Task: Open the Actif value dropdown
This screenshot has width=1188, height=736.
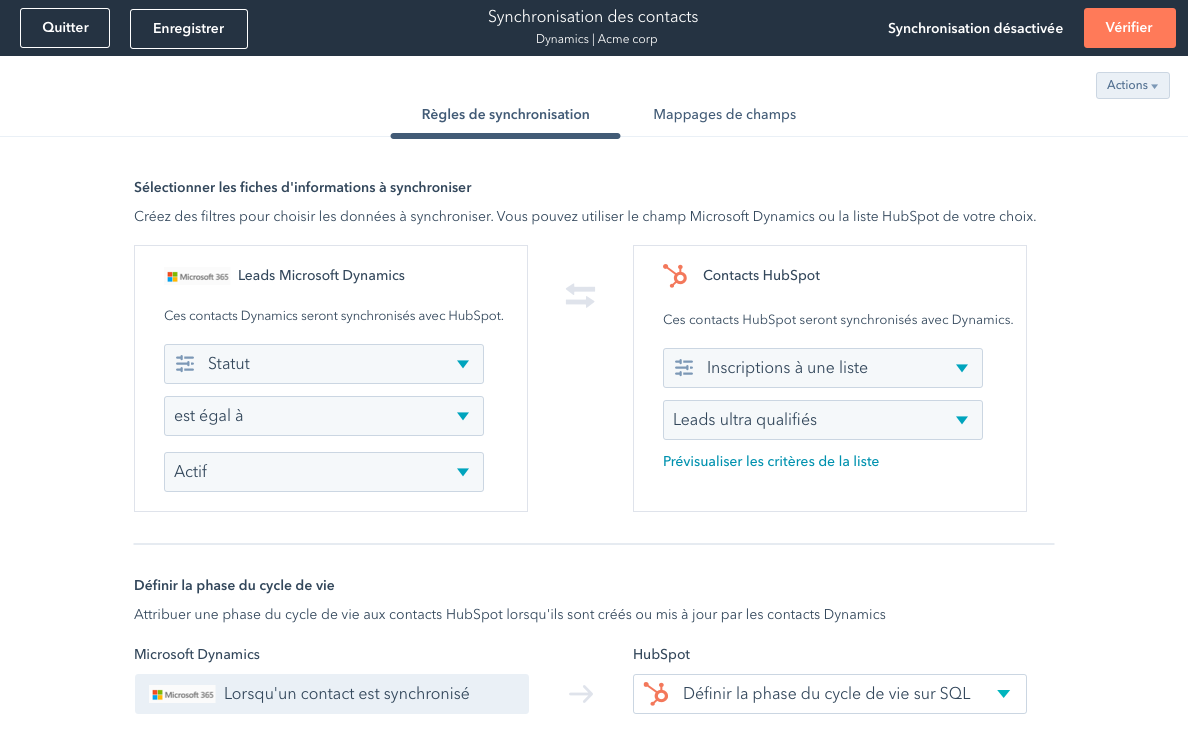Action: point(462,472)
